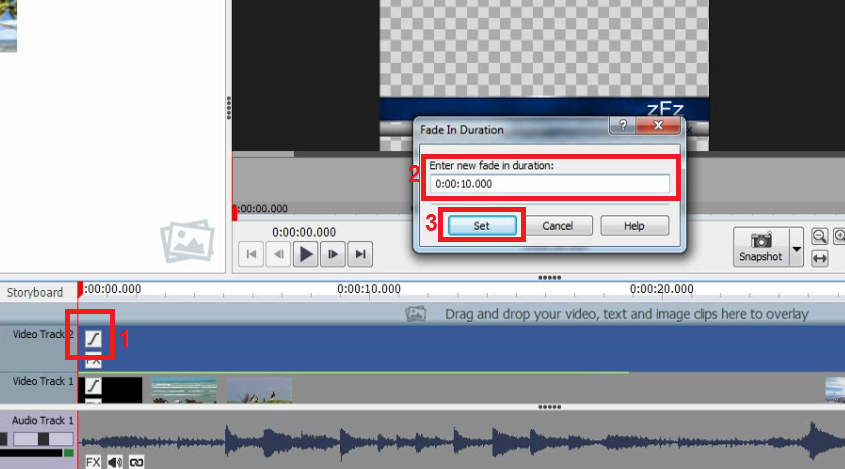Step forward one frame

point(333,254)
